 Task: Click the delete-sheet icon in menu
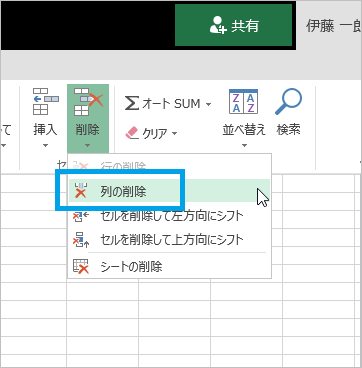80,266
